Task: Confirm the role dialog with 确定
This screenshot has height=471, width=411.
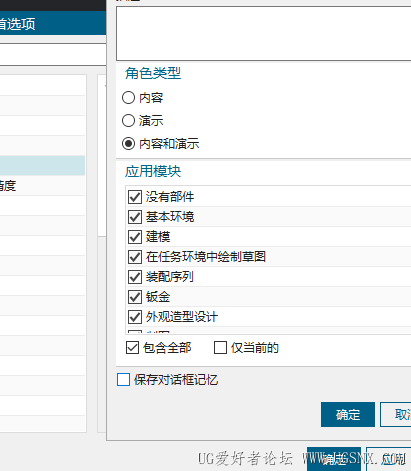Action: pyautogui.click(x=348, y=414)
